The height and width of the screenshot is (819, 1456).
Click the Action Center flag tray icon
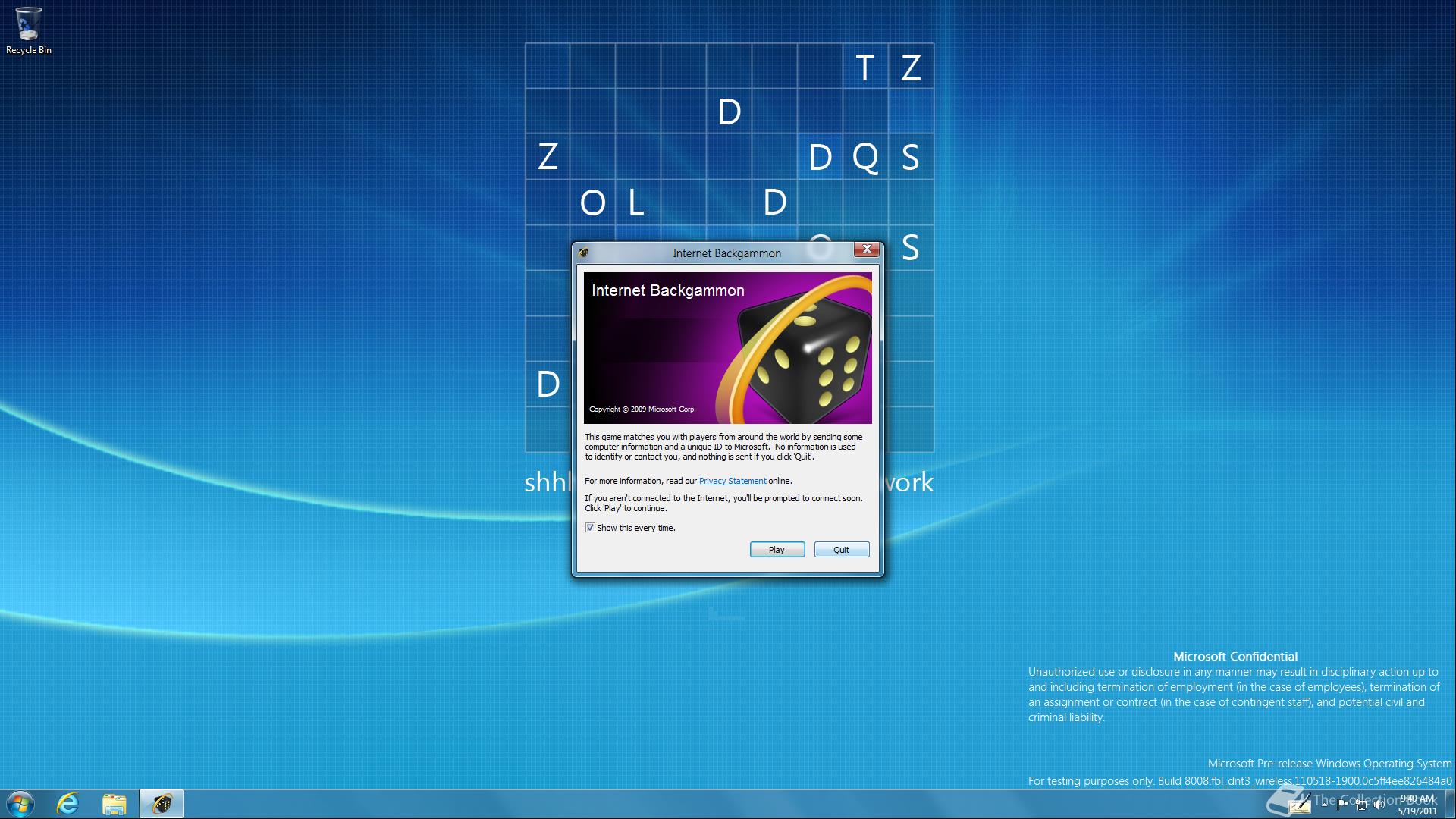(x=1341, y=805)
